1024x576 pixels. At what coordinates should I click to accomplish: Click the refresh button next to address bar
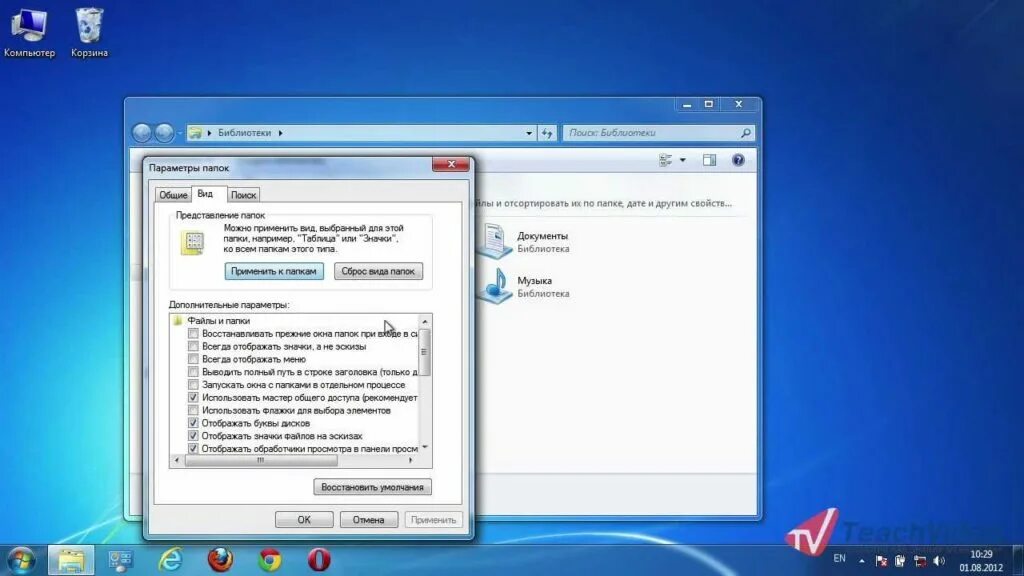point(547,133)
